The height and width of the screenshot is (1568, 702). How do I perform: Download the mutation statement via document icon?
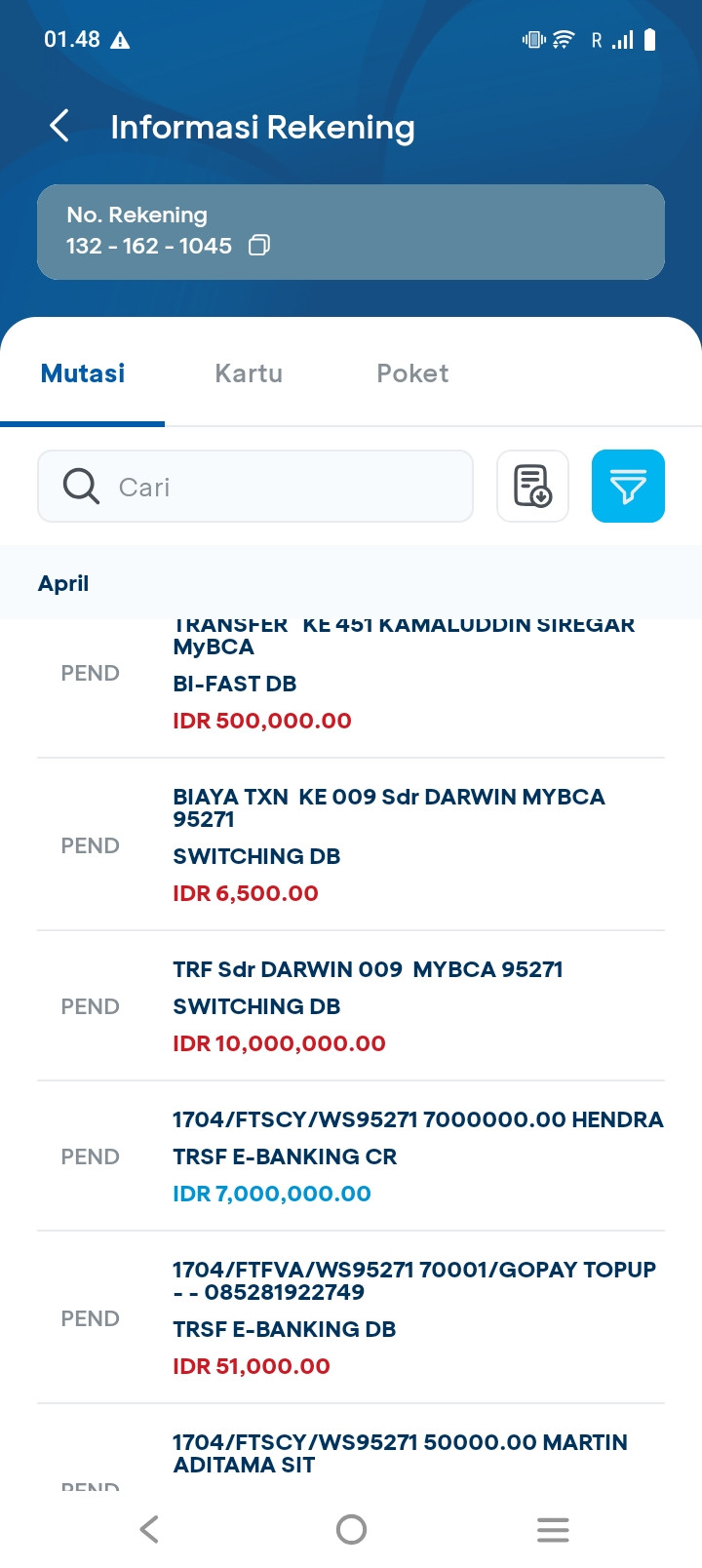(x=532, y=486)
